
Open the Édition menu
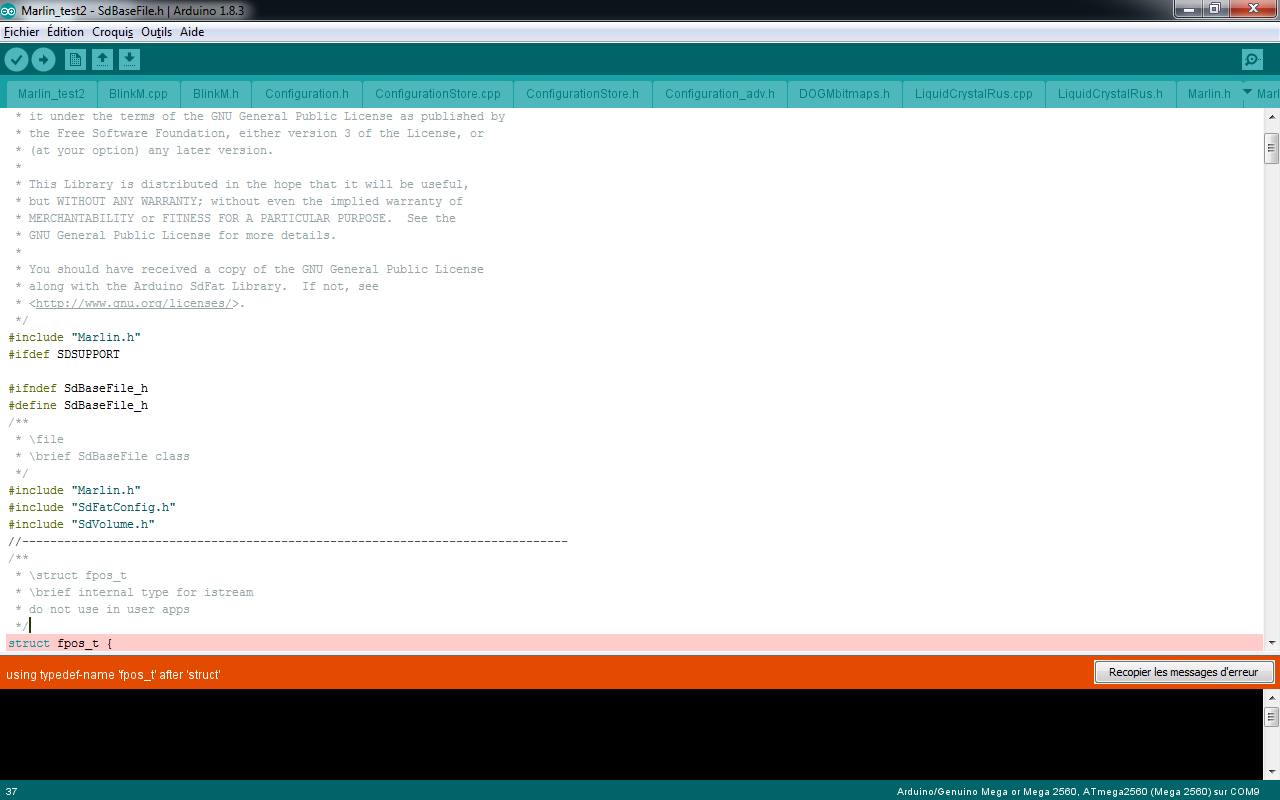[65, 32]
